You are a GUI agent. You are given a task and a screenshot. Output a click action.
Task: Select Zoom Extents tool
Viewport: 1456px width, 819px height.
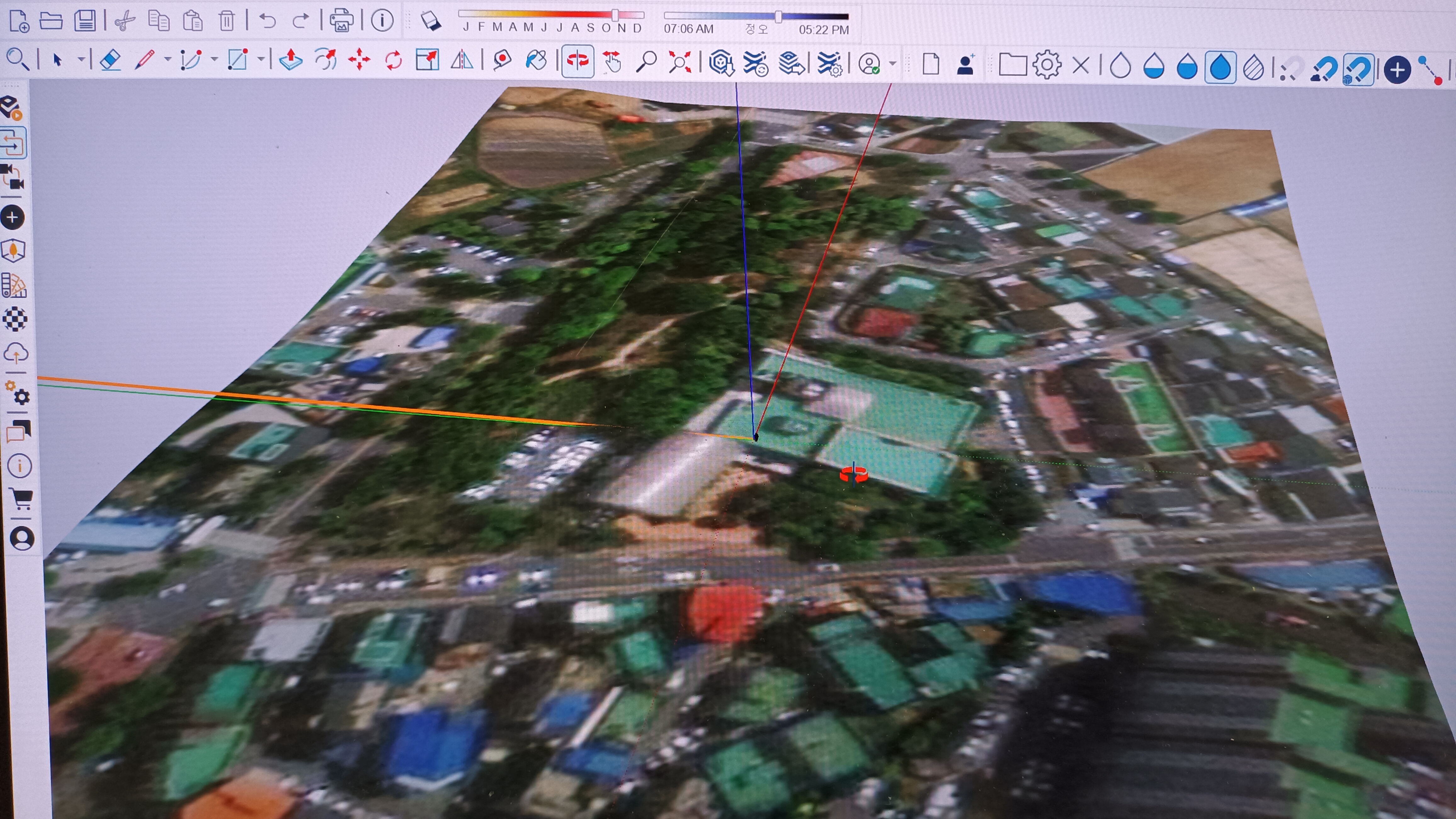coord(680,62)
